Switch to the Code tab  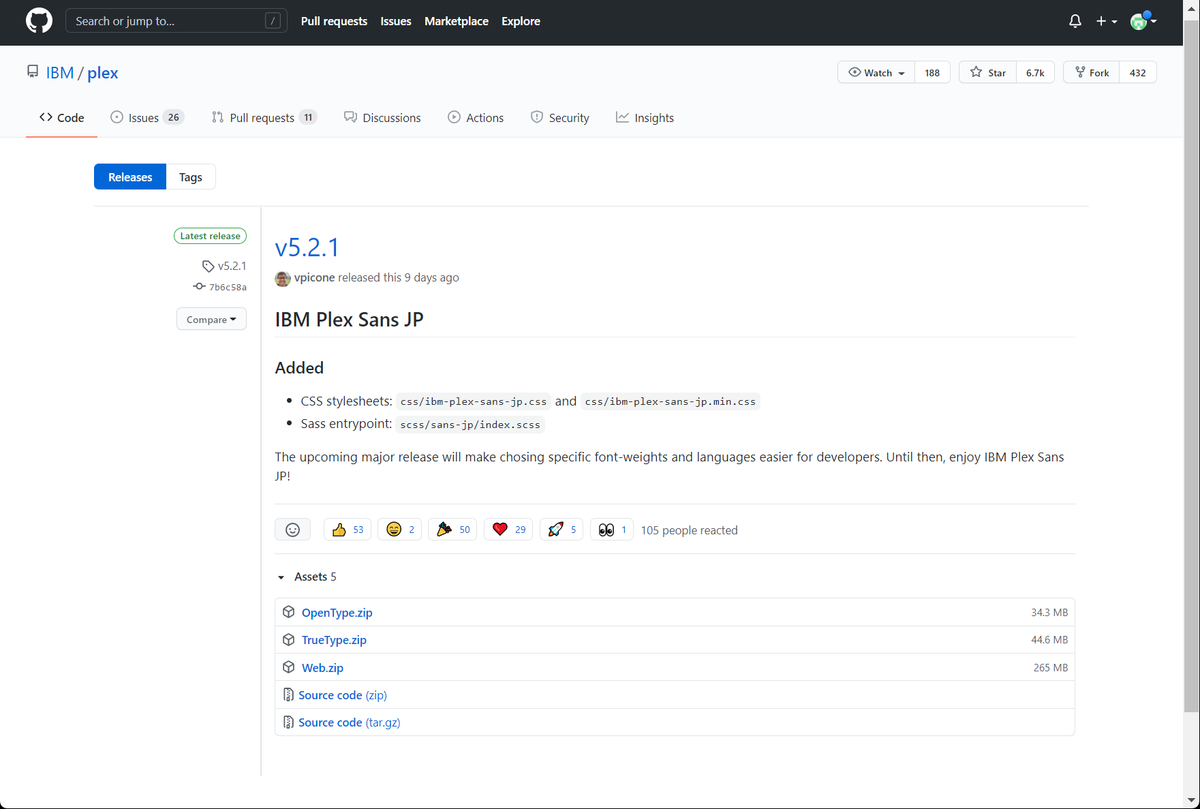(x=62, y=118)
